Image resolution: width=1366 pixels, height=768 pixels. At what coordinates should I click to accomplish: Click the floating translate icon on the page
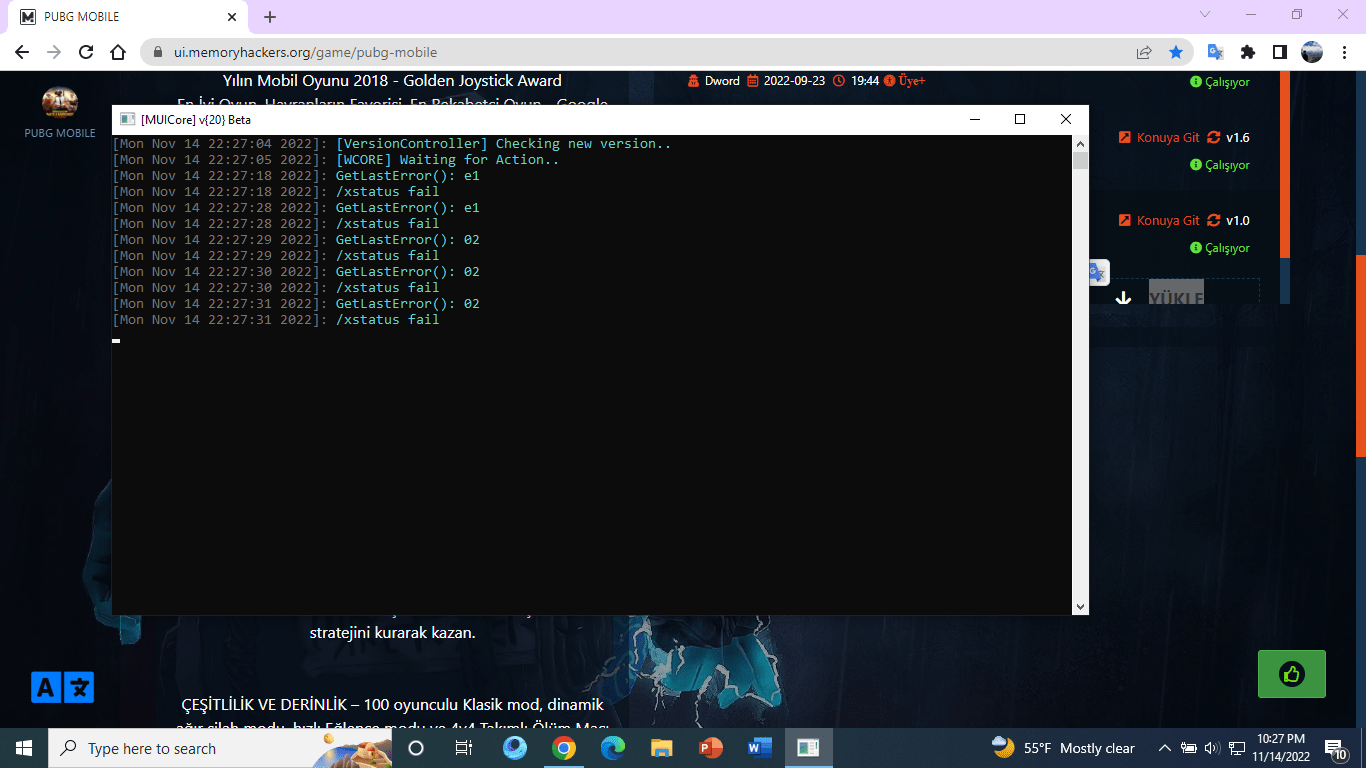pos(1097,272)
